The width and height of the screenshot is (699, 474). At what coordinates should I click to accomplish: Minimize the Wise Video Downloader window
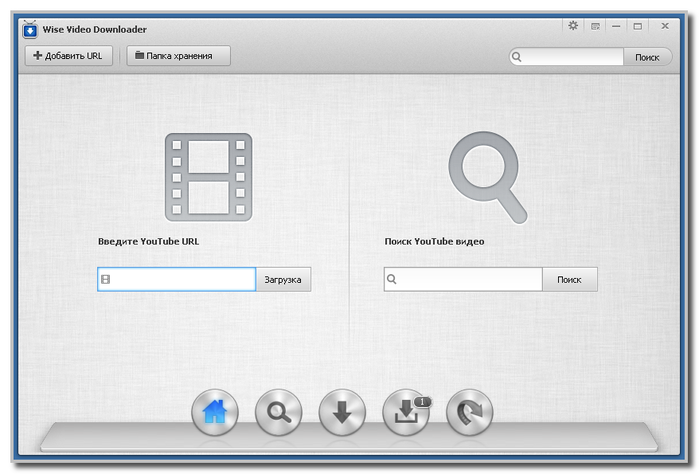(x=616, y=26)
